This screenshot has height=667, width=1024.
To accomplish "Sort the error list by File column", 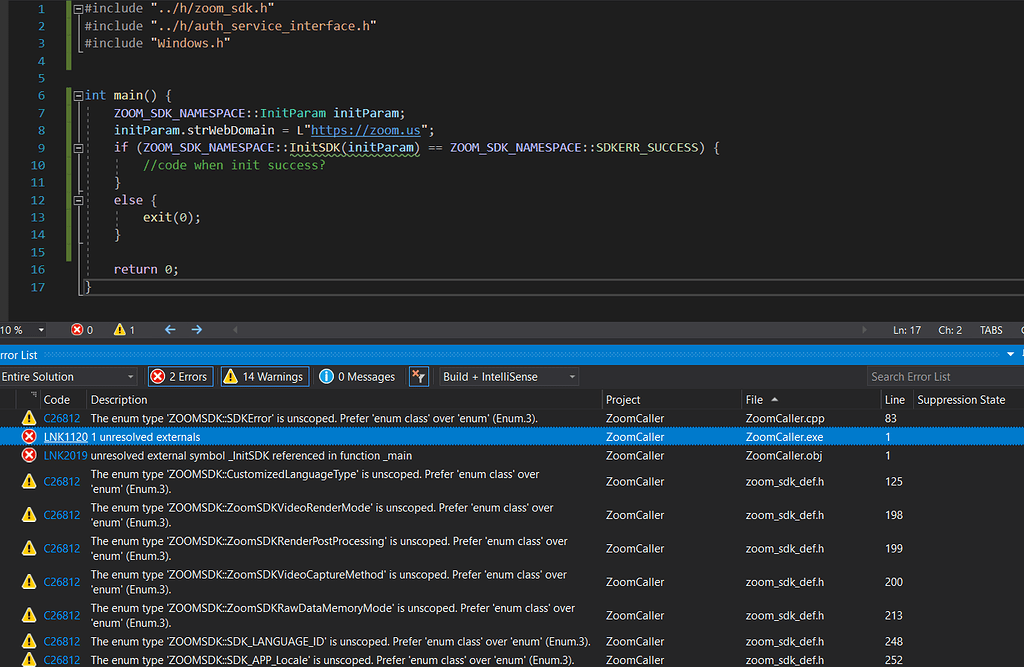I will click(x=755, y=400).
